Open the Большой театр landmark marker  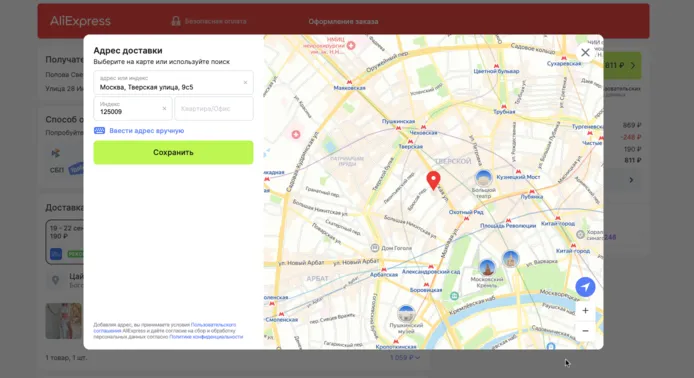click(x=483, y=178)
